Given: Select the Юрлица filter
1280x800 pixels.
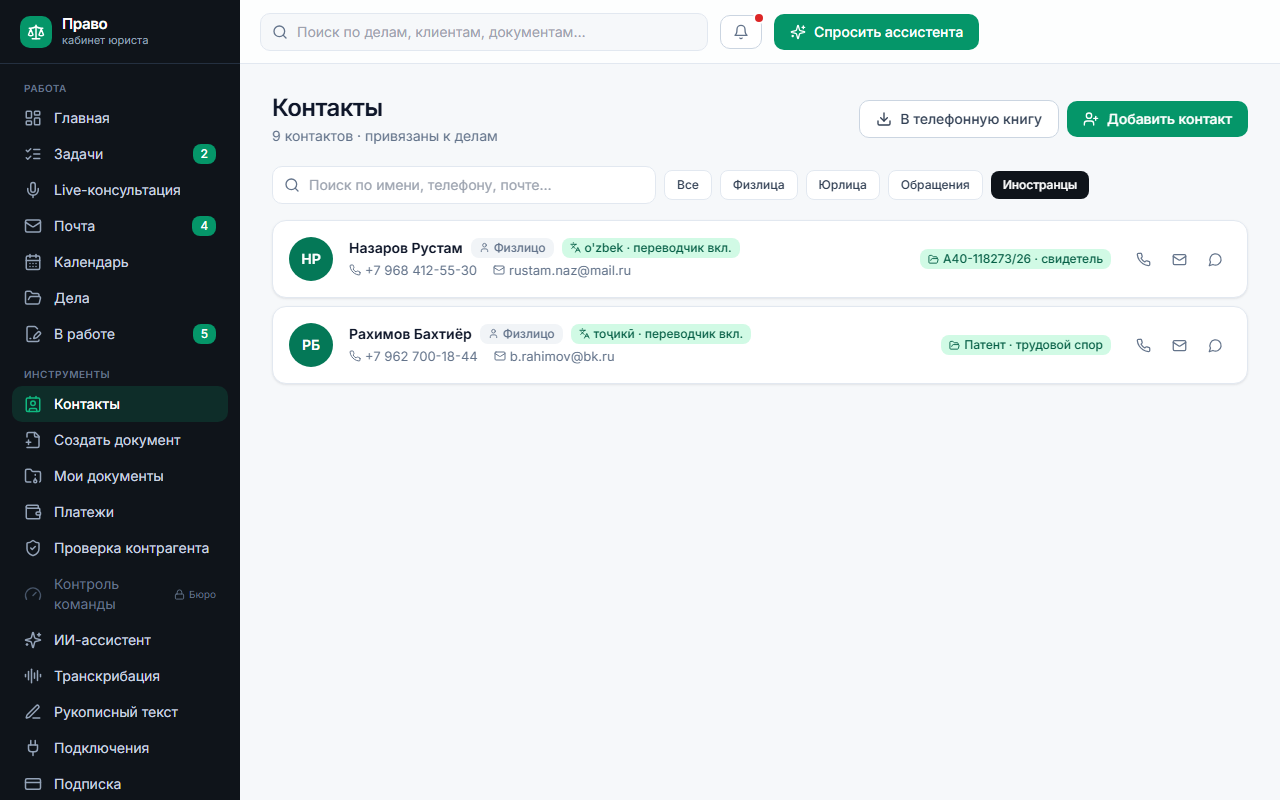Looking at the screenshot, I should [x=843, y=185].
